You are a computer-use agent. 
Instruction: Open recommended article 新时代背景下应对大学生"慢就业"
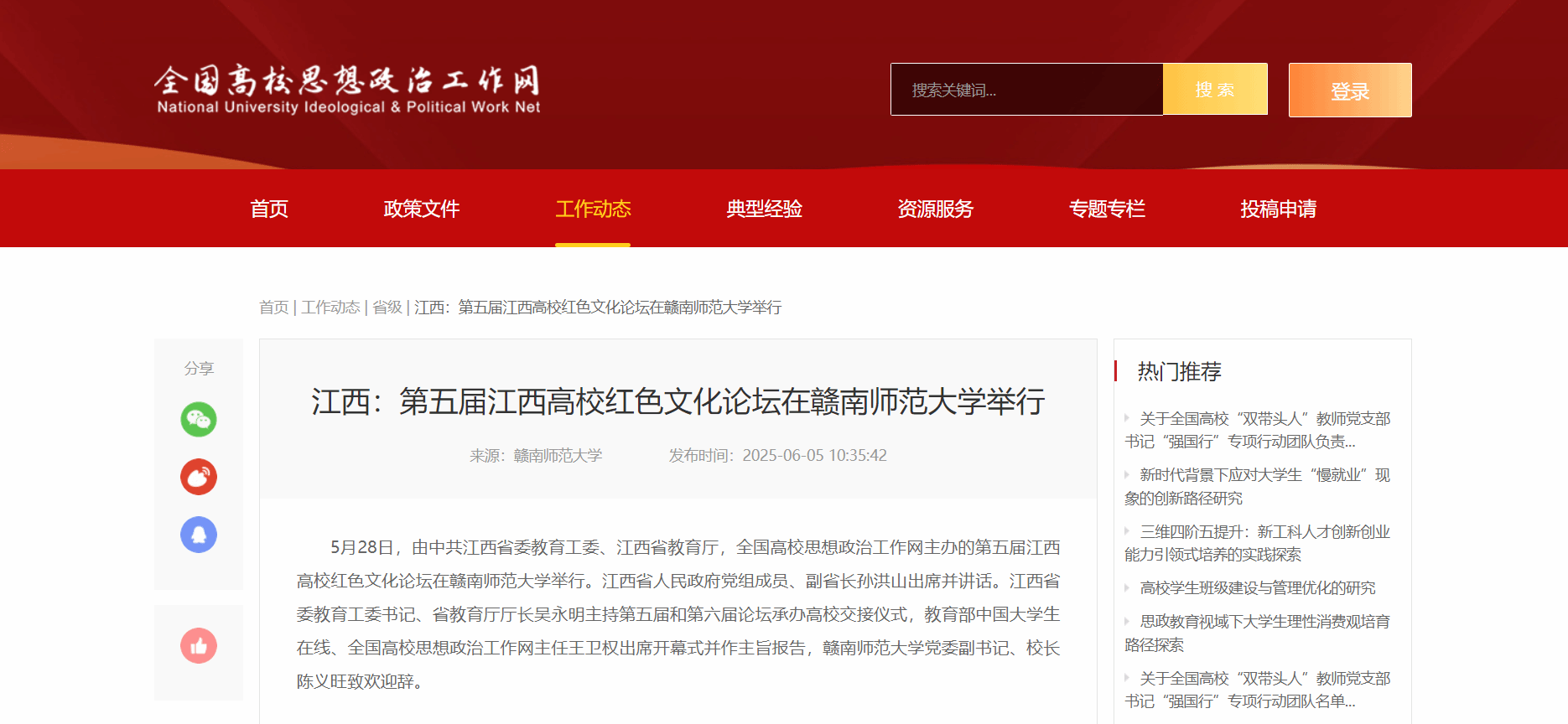coord(1257,487)
